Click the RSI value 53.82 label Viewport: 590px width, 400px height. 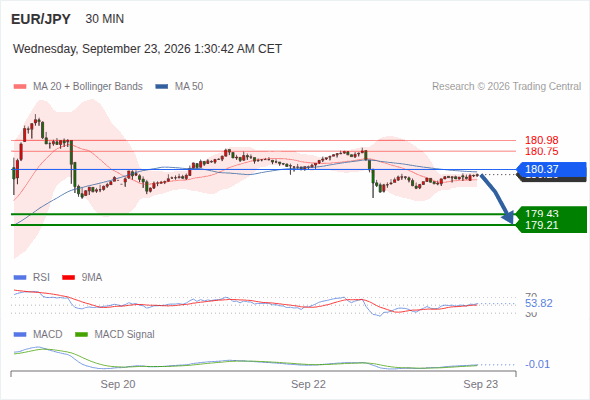(539, 303)
